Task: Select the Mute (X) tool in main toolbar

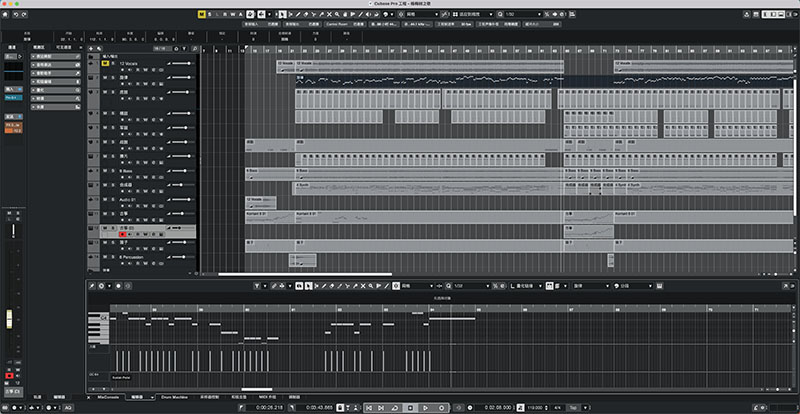Action: 330,14
